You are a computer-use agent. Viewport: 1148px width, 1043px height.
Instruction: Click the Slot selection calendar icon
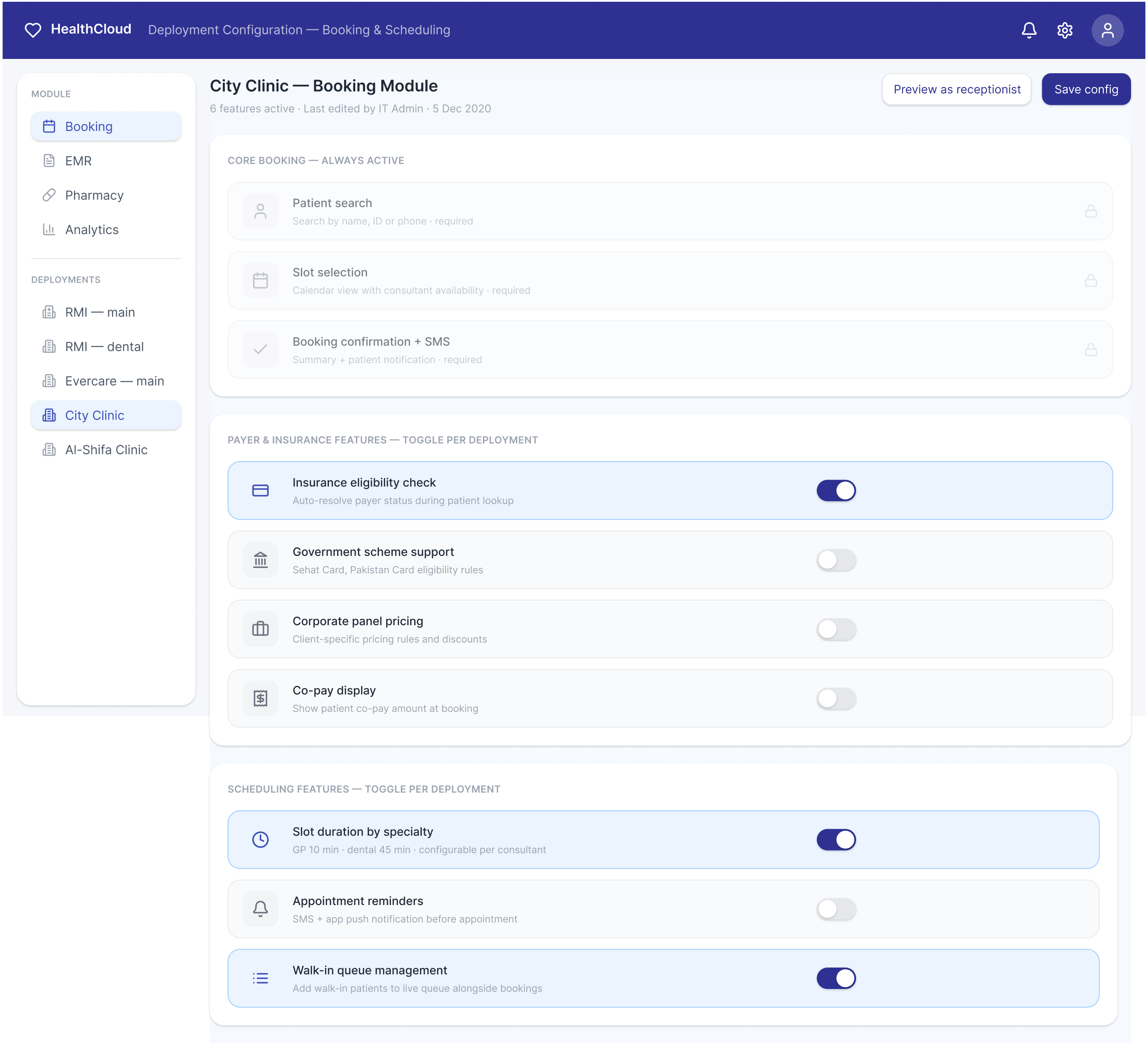tap(260, 280)
